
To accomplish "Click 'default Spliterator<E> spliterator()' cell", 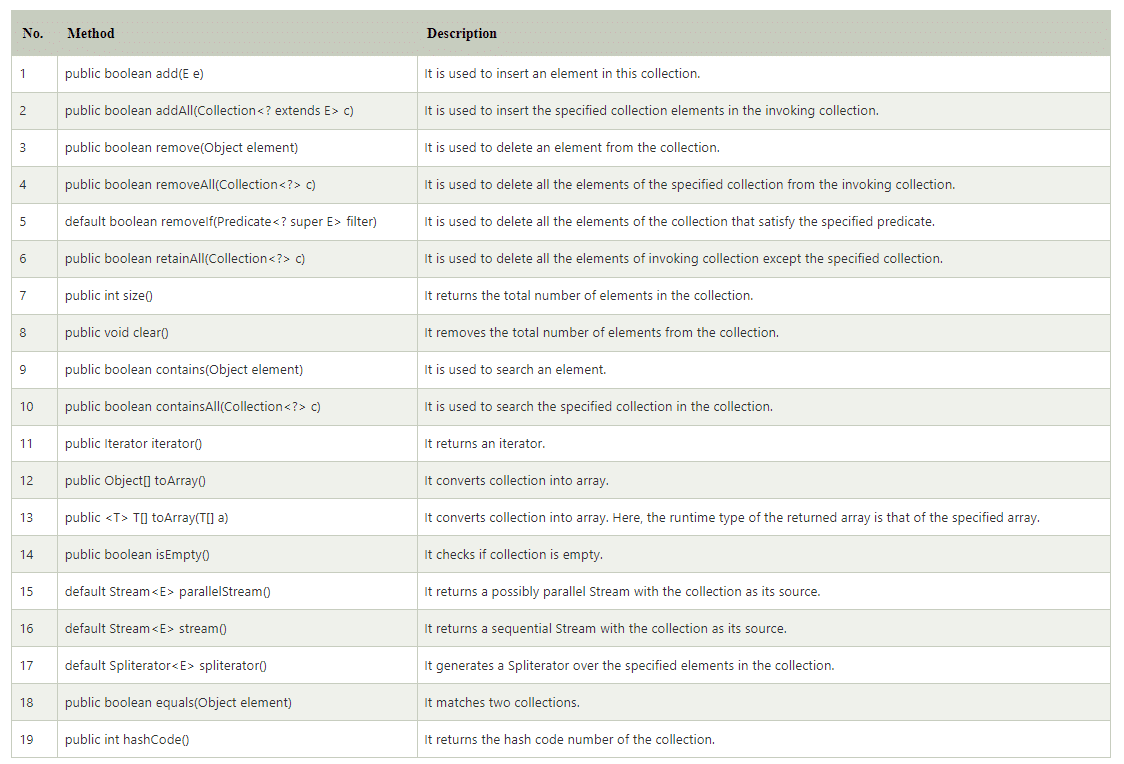I will pyautogui.click(x=237, y=666).
